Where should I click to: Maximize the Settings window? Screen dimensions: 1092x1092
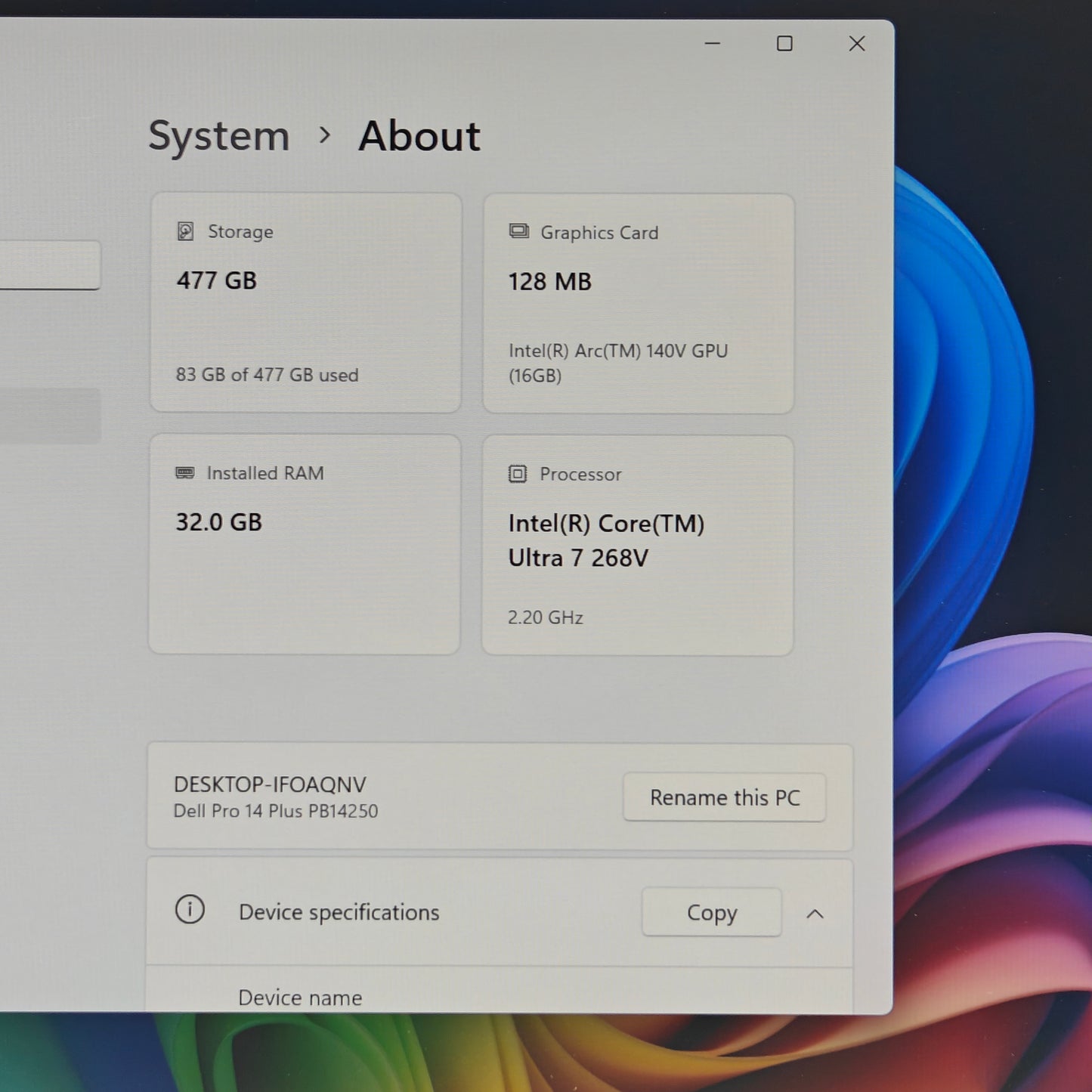point(784,44)
